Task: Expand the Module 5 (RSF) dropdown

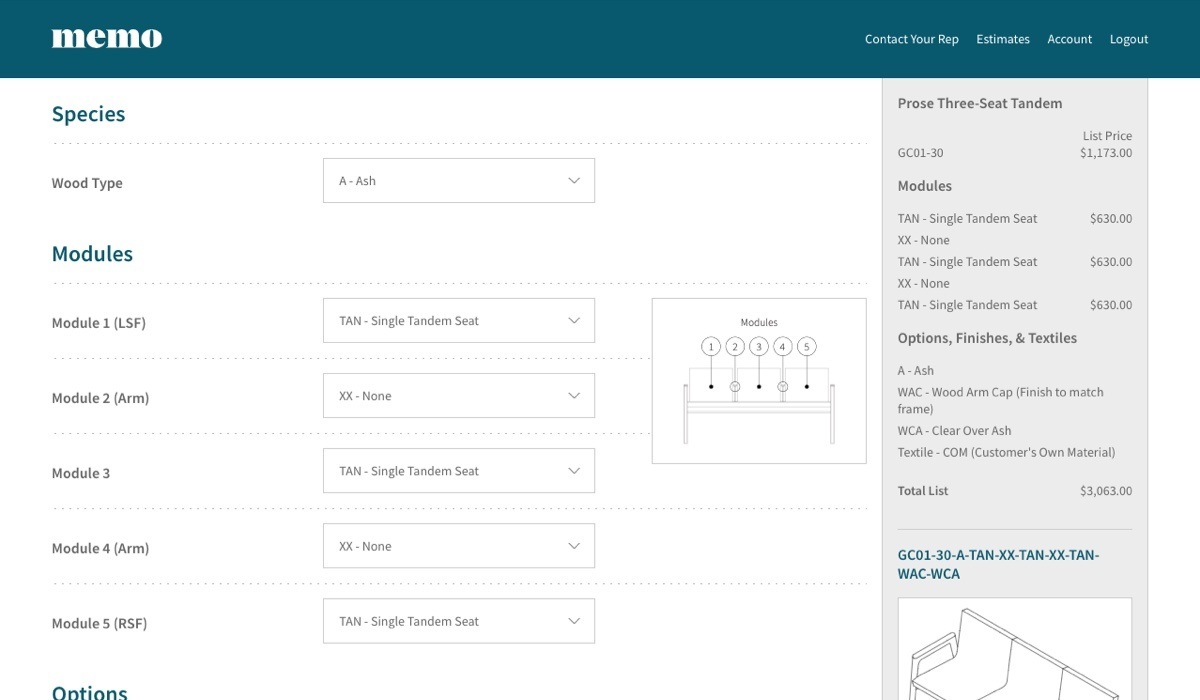Action: pos(458,621)
